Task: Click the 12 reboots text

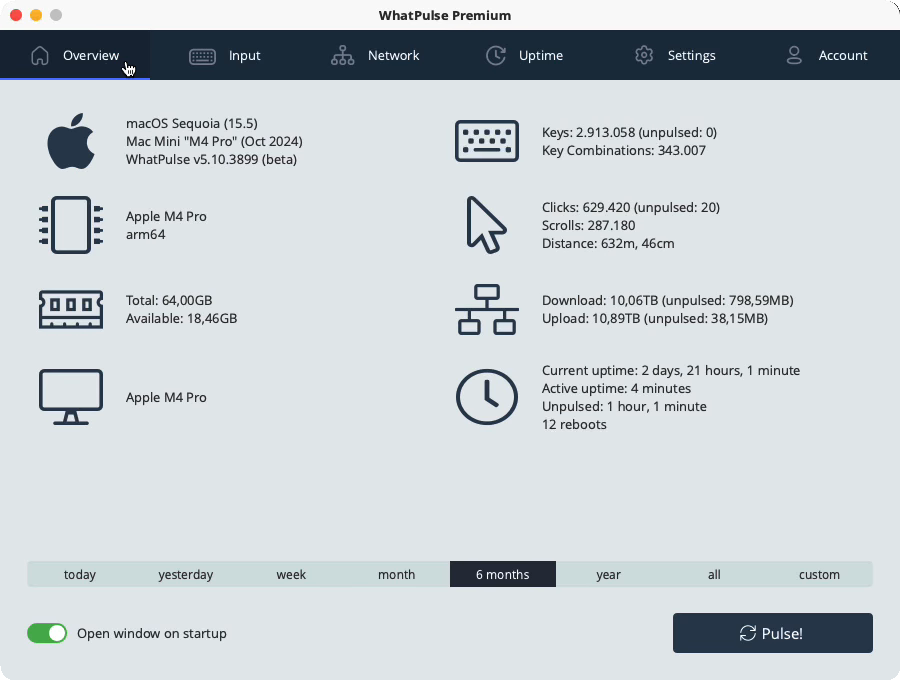Action: [x=574, y=425]
